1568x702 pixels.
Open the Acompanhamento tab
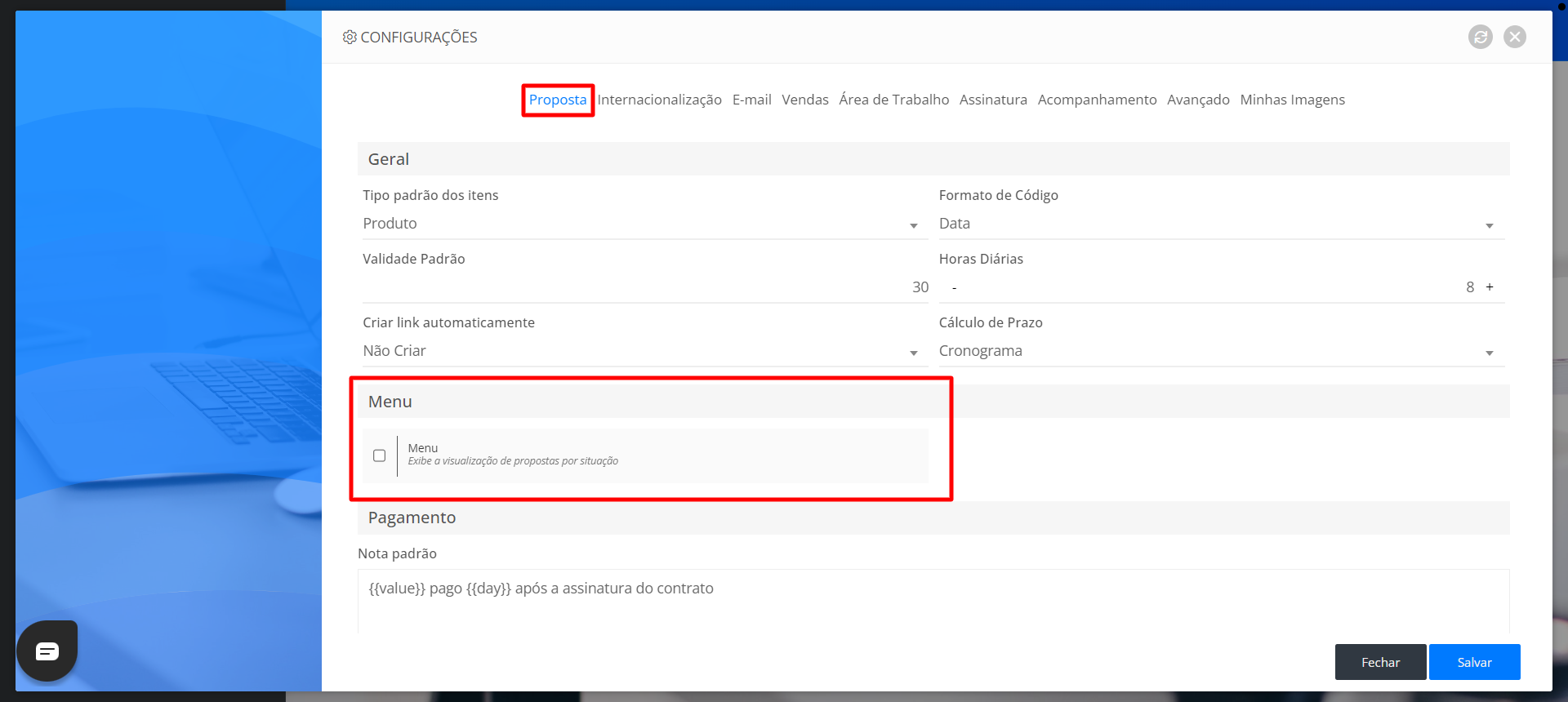(1097, 100)
